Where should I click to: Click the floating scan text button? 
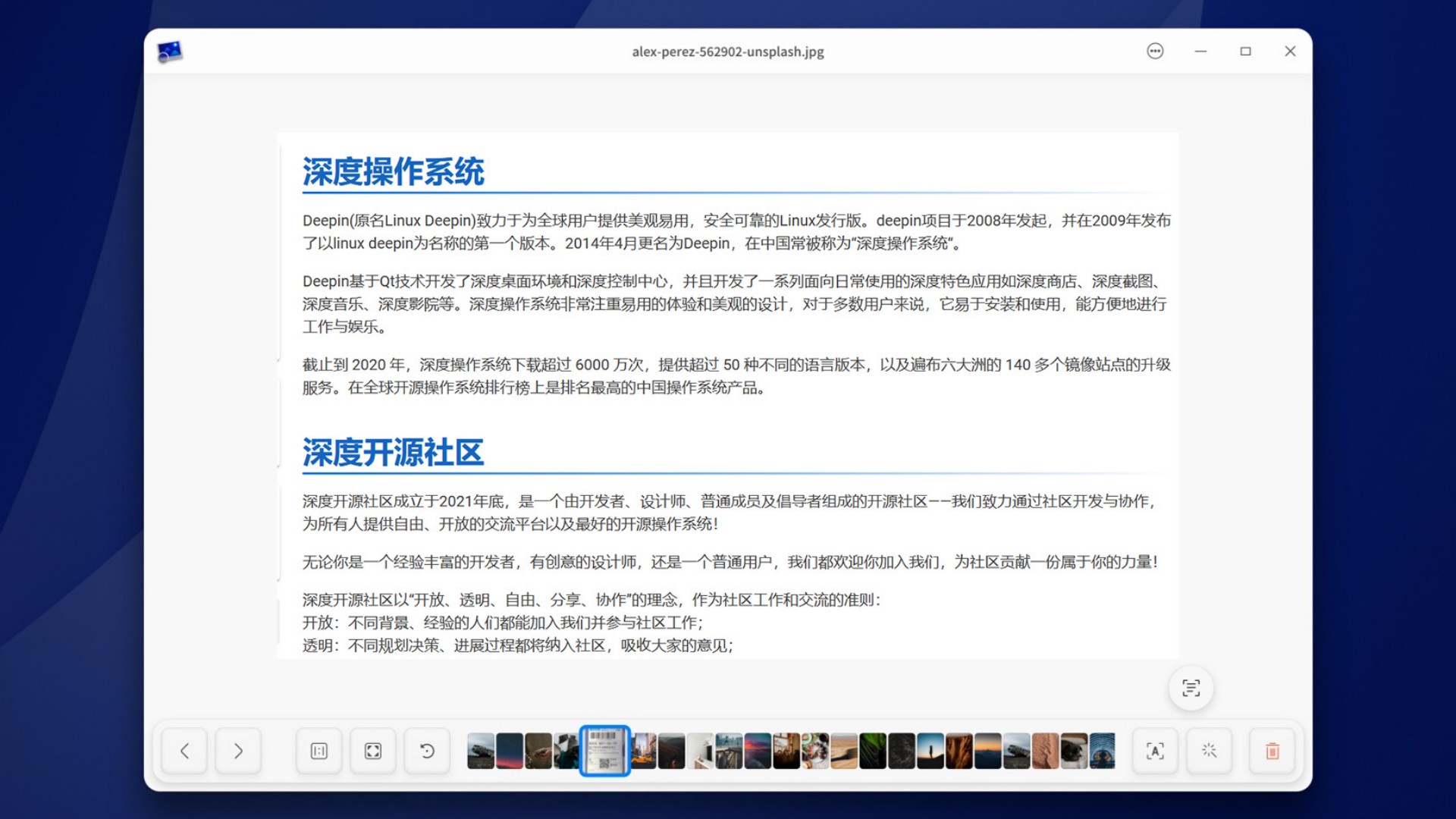[1191, 688]
